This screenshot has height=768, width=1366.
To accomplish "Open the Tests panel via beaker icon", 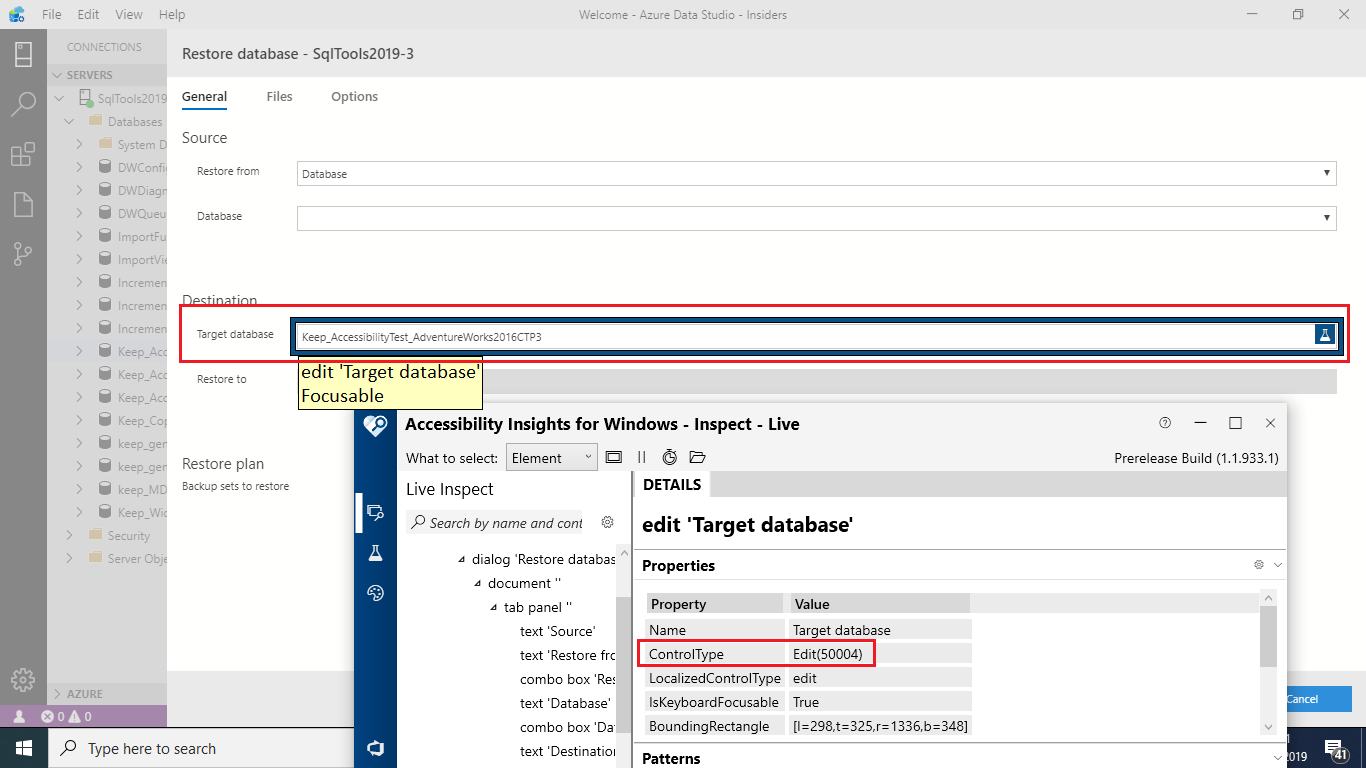I will 375,552.
